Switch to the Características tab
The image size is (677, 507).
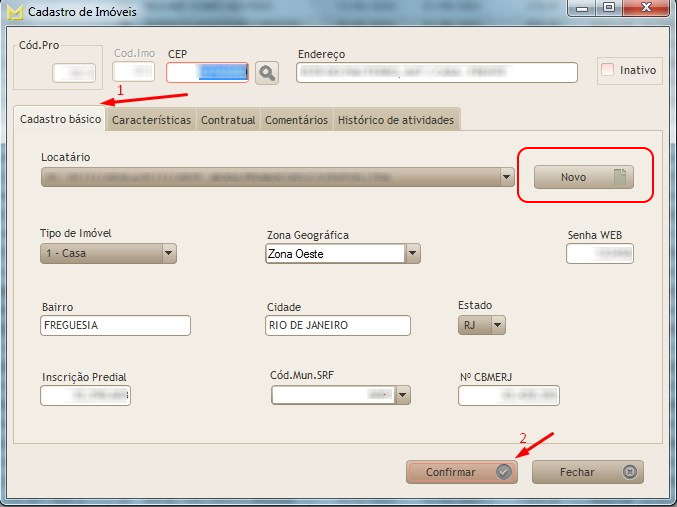tap(151, 120)
